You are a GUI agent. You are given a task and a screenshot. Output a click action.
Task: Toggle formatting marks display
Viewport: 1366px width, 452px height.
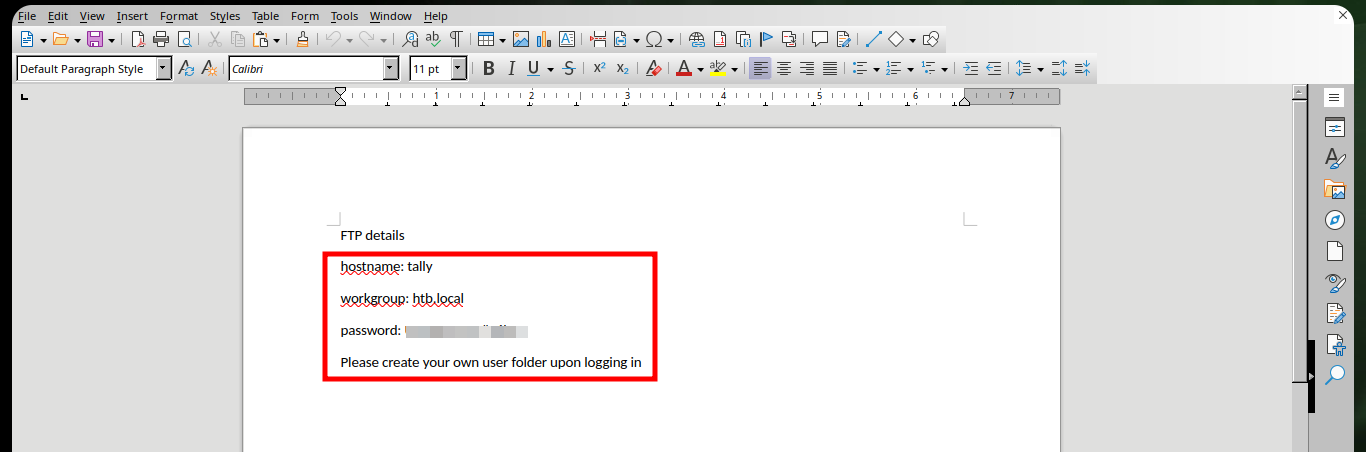pos(456,39)
